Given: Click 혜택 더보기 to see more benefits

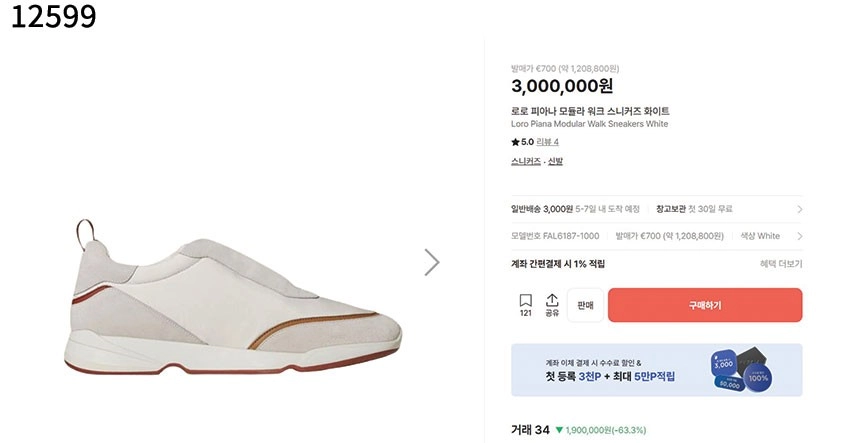Looking at the screenshot, I should (x=780, y=264).
